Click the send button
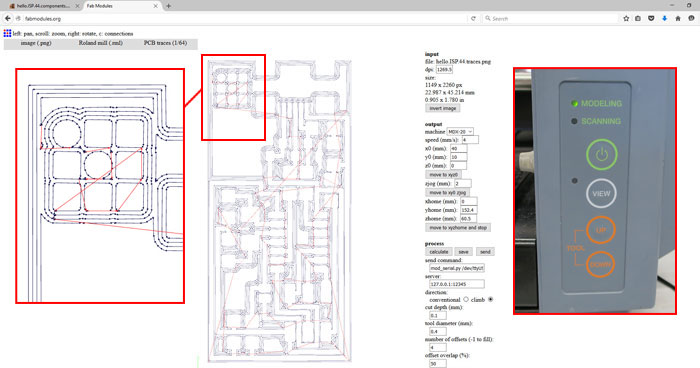 [x=485, y=252]
